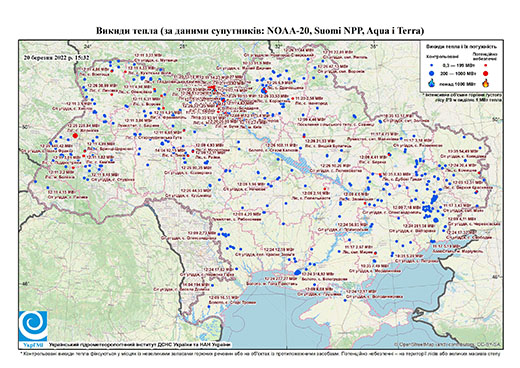Click the blue marker cluster near Bilohorodka label
This screenshot has width=520, height=368.
(x=298, y=272)
